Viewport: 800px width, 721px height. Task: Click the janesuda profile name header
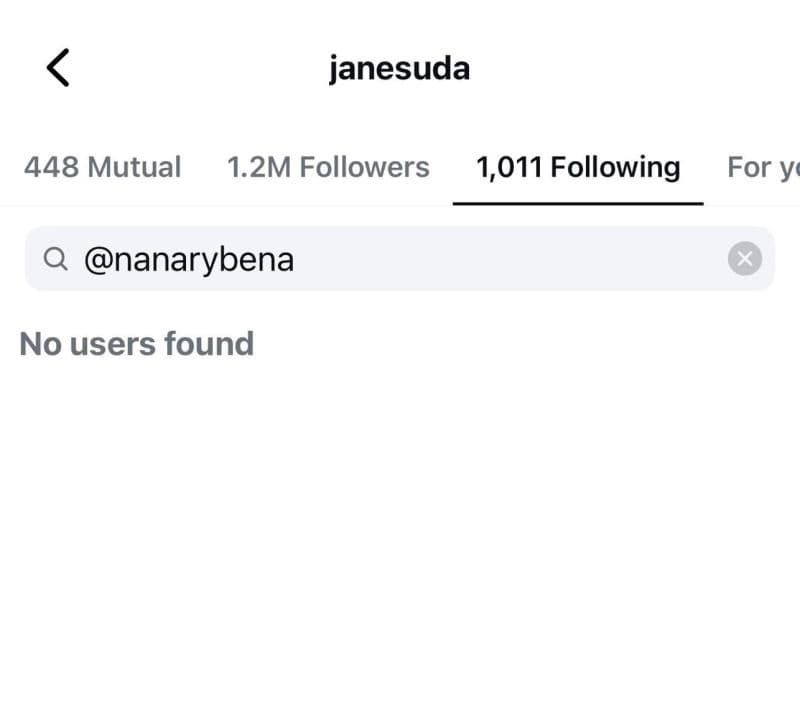399,67
